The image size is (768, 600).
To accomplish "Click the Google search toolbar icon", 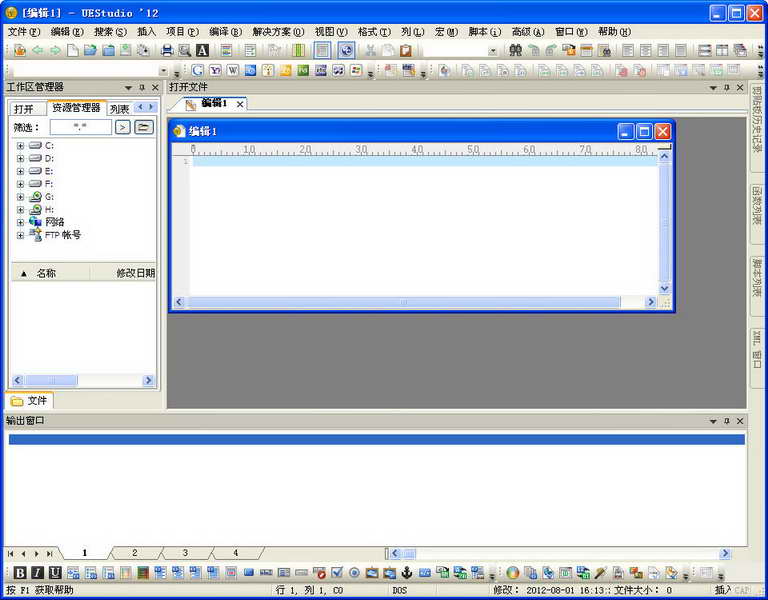I will coord(197,71).
